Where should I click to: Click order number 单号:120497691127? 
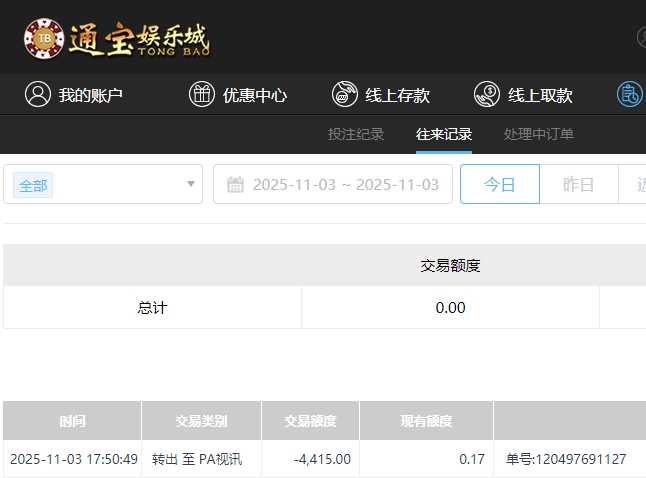click(x=566, y=459)
